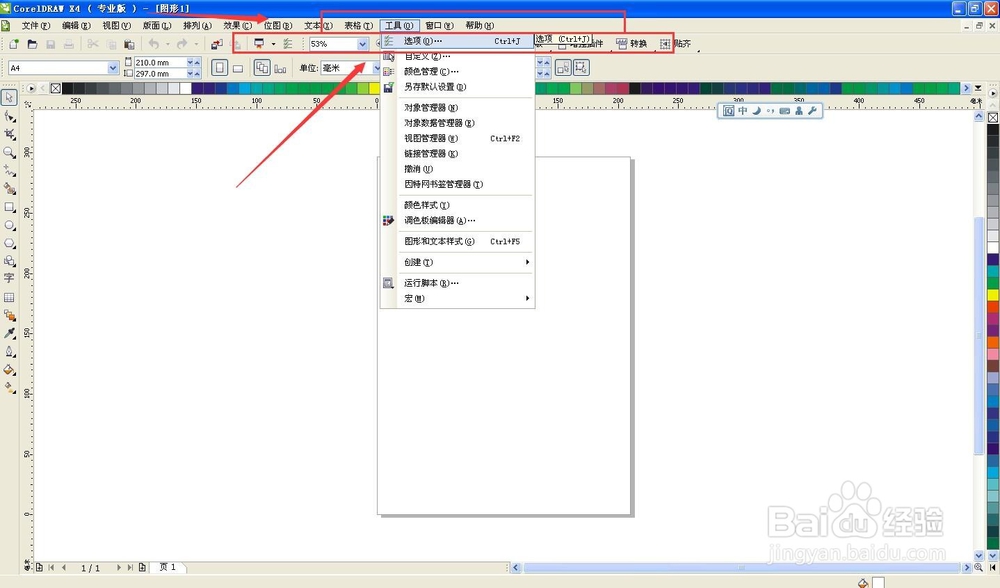Click the Undo arrow icon

(154, 44)
